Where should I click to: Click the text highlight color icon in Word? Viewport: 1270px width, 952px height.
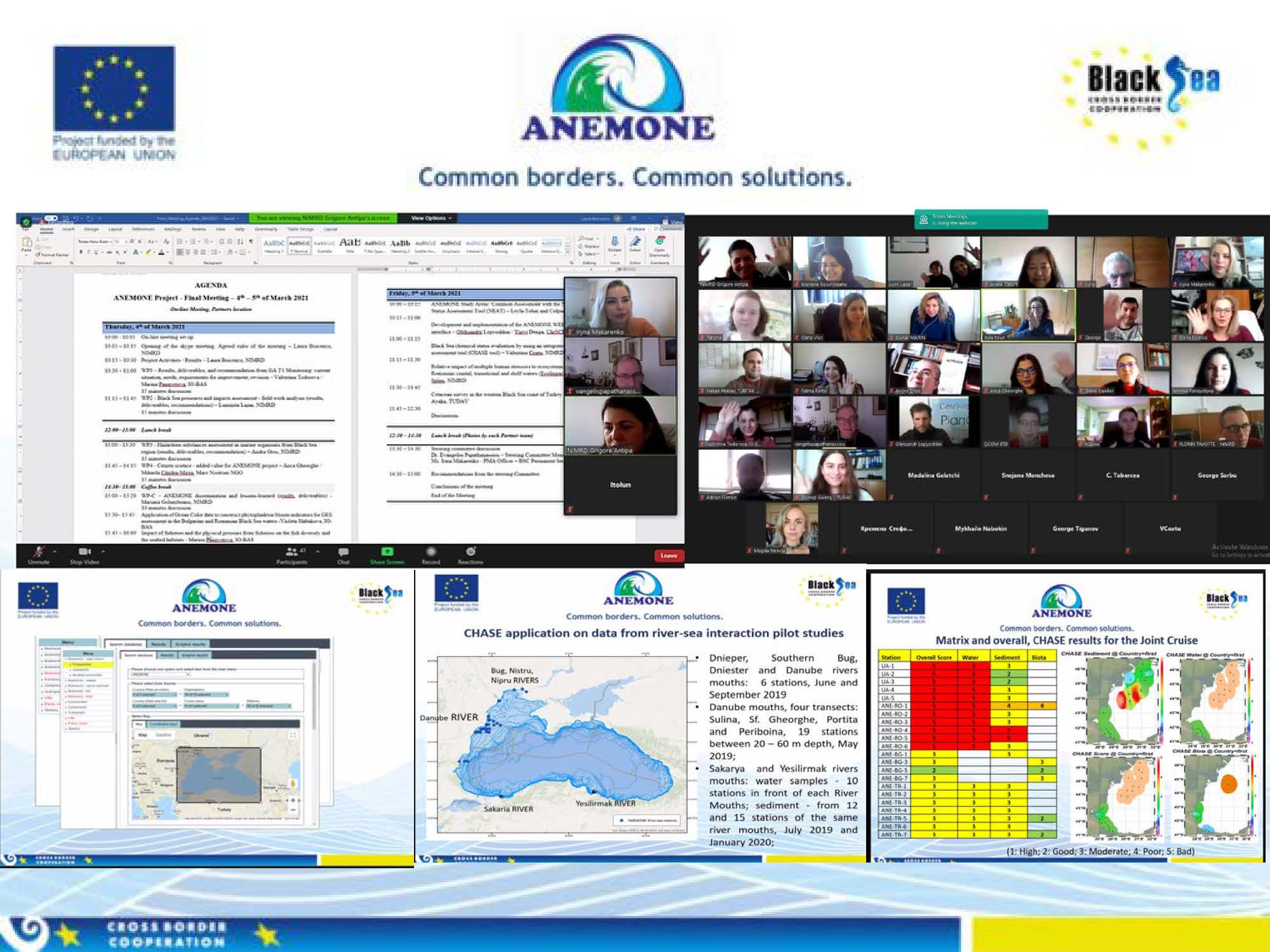click(x=149, y=252)
